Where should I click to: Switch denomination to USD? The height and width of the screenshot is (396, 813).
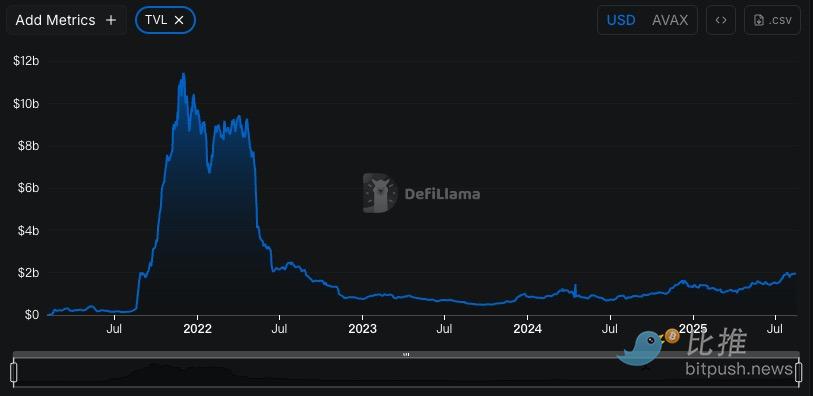pos(621,20)
